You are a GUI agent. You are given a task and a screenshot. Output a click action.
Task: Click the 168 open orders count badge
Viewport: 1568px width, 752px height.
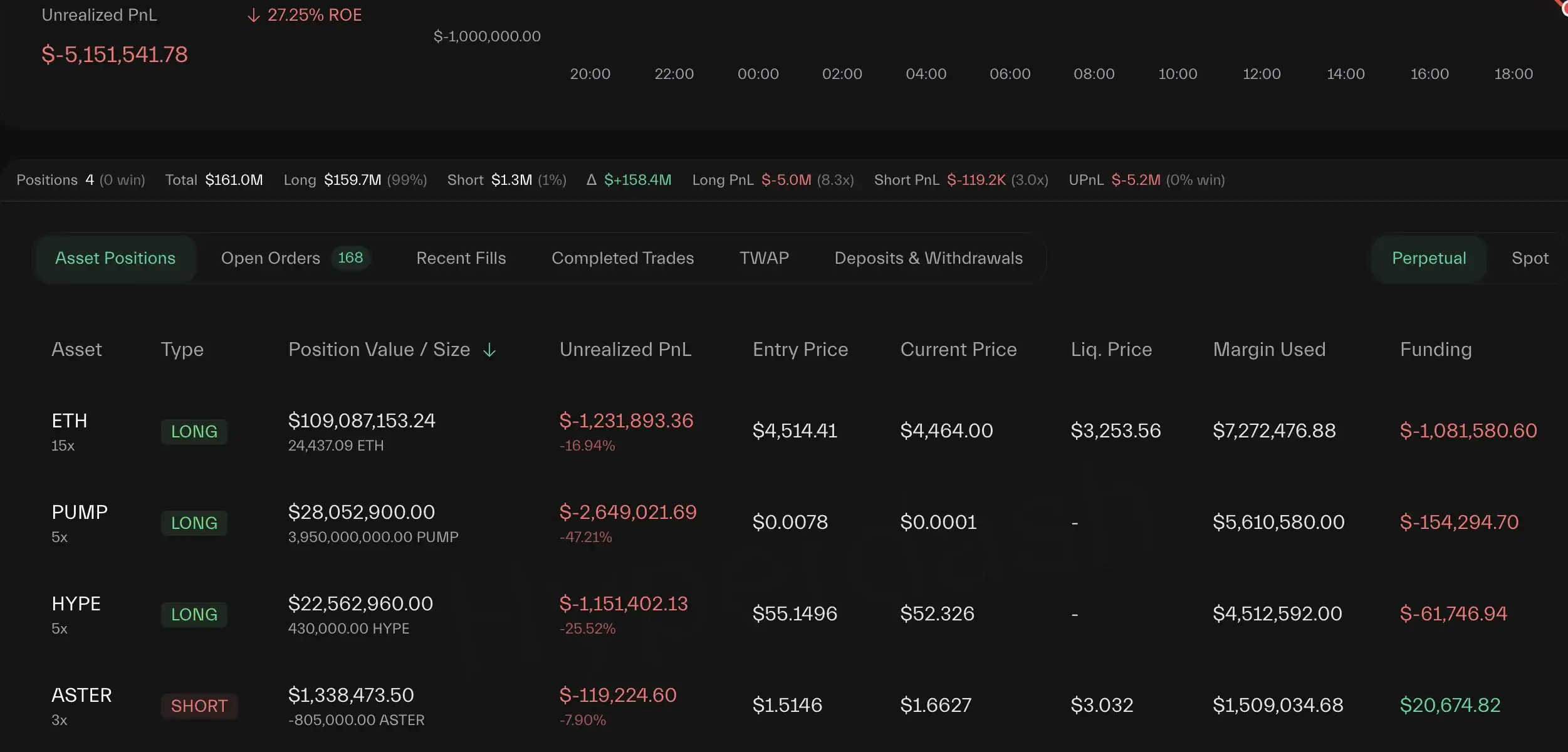(x=350, y=258)
